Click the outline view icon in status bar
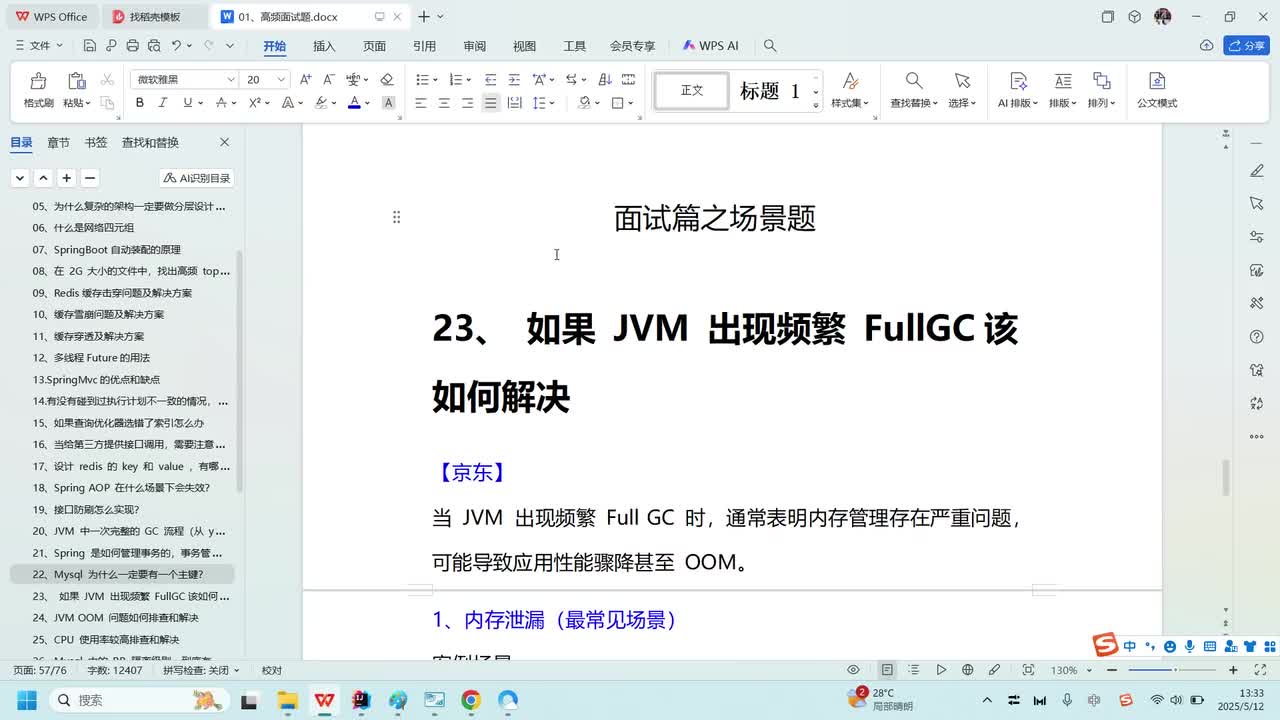 [x=914, y=670]
